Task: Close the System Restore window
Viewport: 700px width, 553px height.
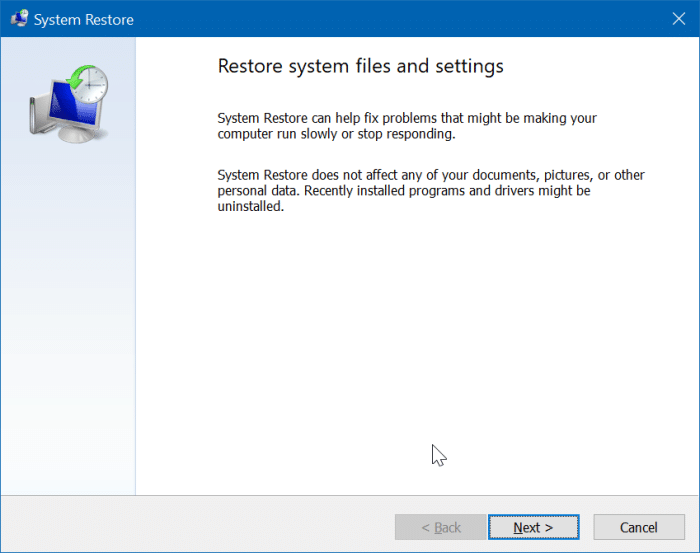Action: (x=679, y=19)
